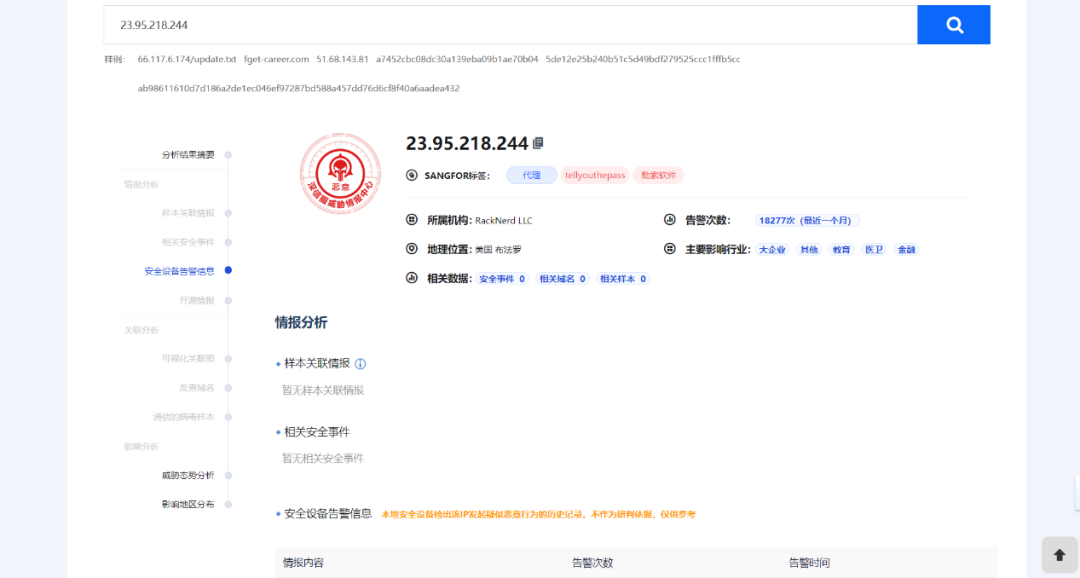The height and width of the screenshot is (578, 1080).
Task: Click the 告警次数 chart icon
Action: click(670, 220)
